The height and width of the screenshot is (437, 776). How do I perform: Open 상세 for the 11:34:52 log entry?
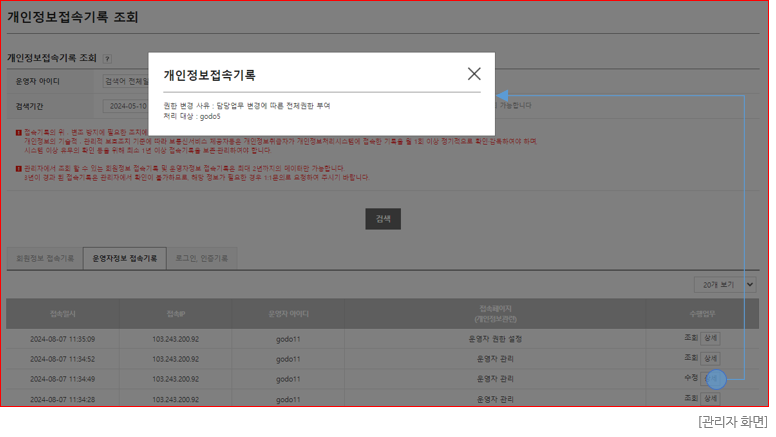710,358
